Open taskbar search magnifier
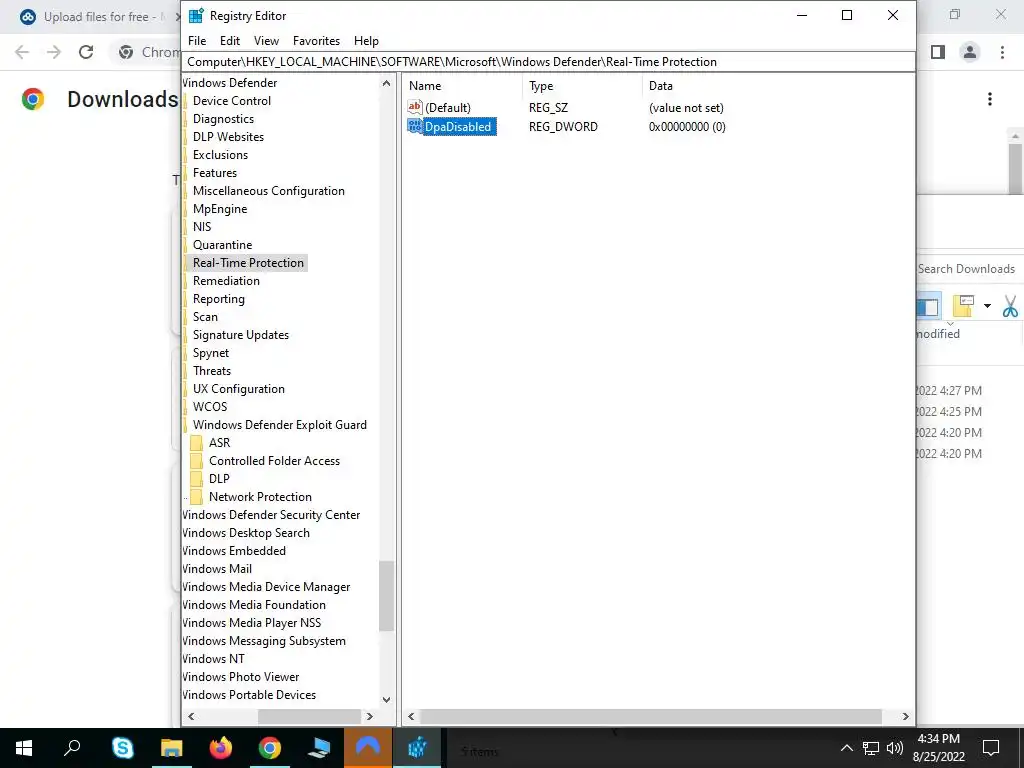The image size is (1024, 768). point(72,748)
